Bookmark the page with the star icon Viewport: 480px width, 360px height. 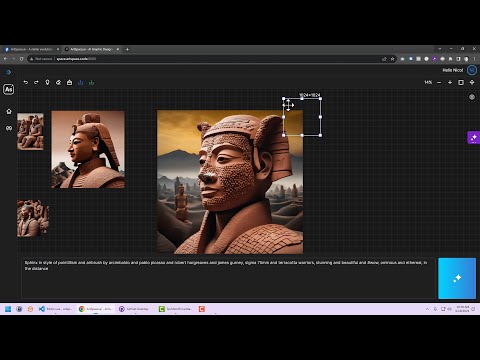(x=392, y=59)
